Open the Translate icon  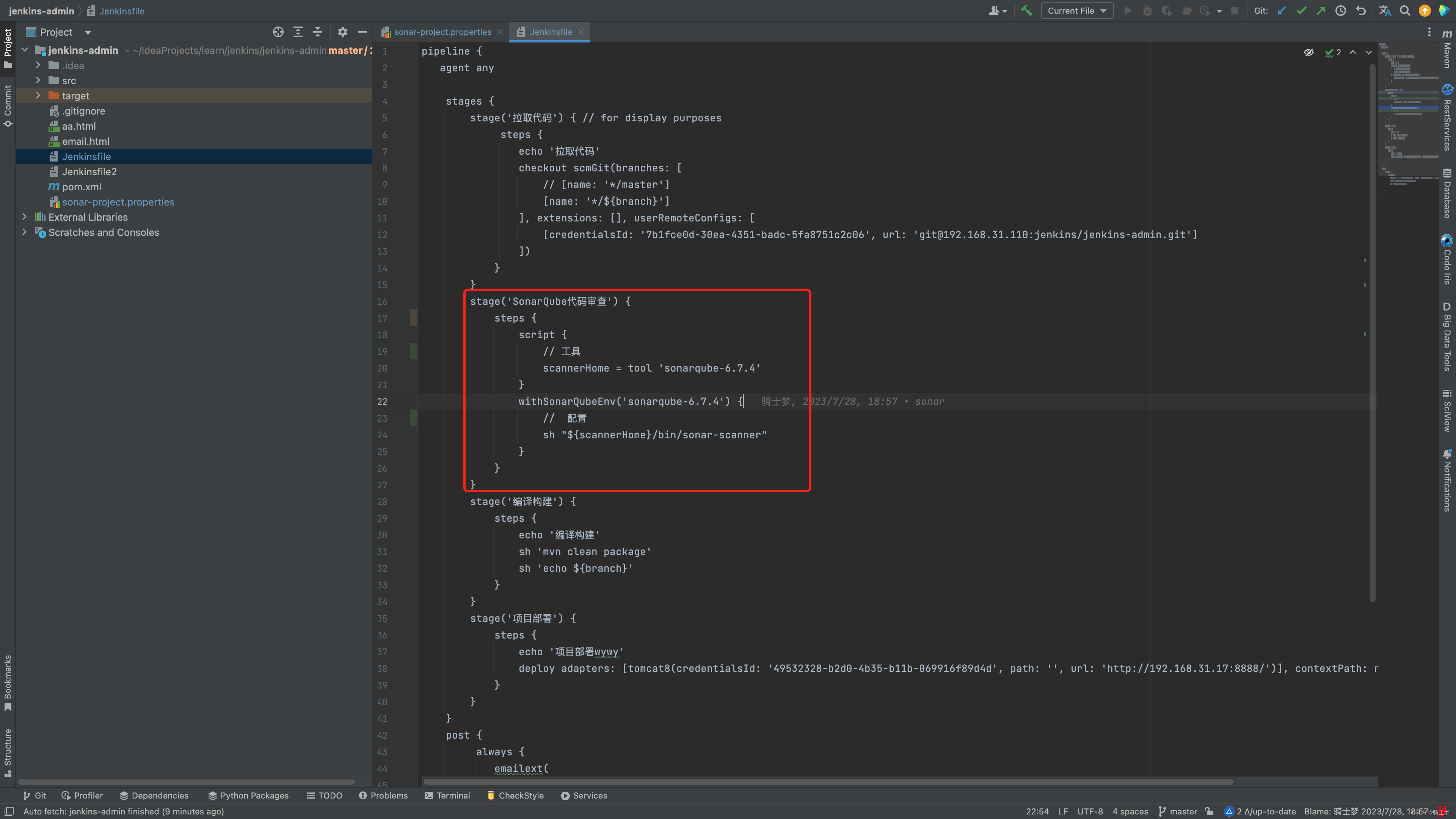1385,11
